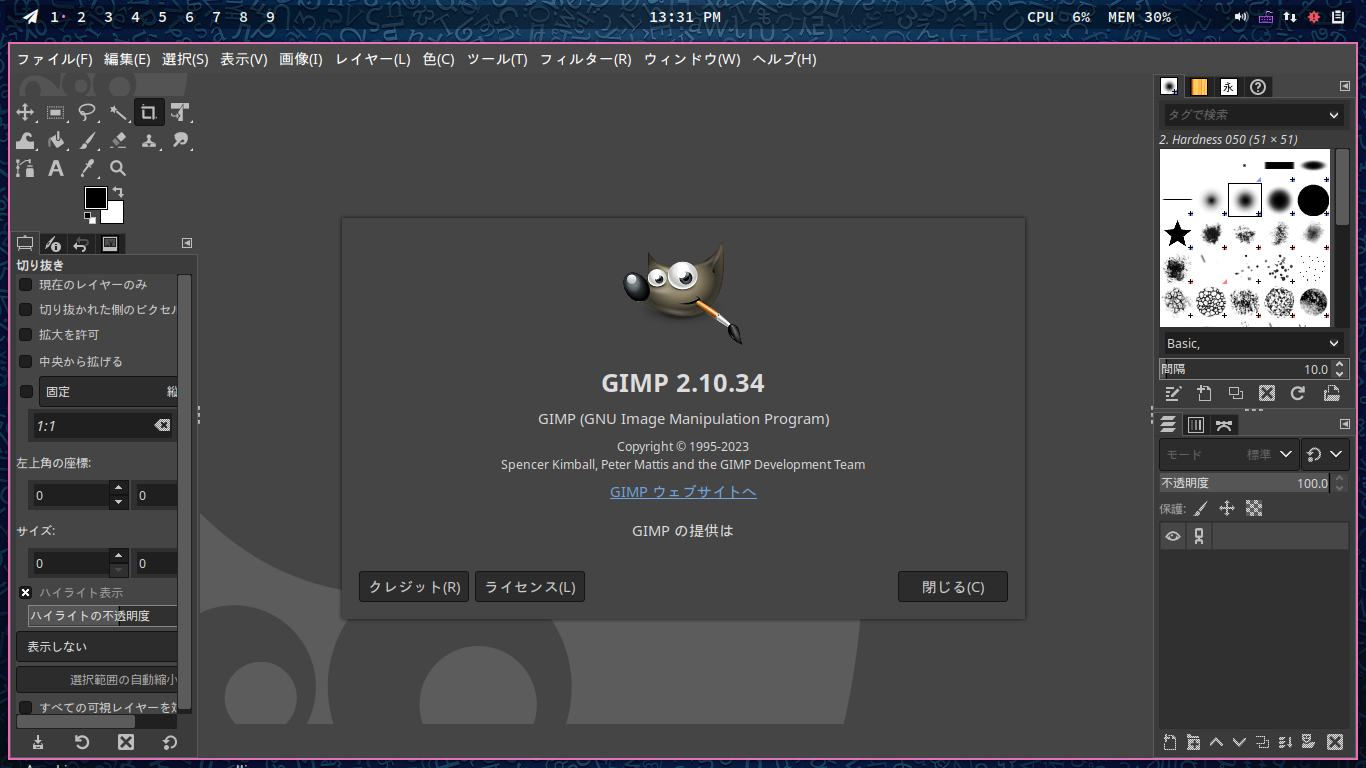This screenshot has width=1366, height=768.
Task: Open the GIMP ウェブサイトへ link
Action: [x=683, y=492]
